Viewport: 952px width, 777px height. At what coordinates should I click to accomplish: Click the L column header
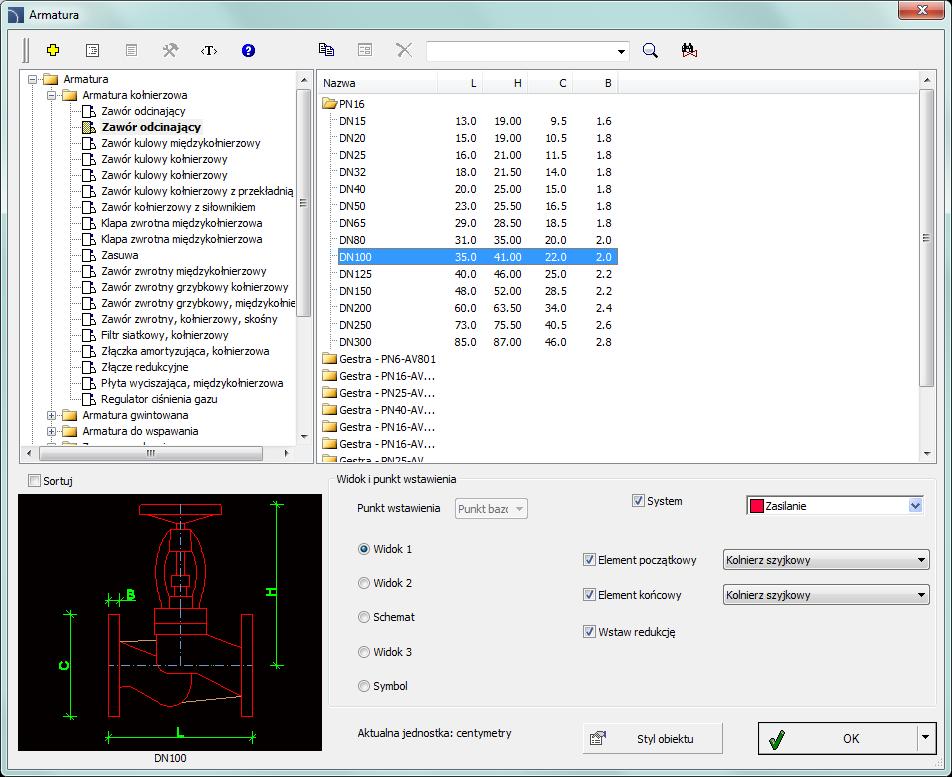click(x=460, y=83)
